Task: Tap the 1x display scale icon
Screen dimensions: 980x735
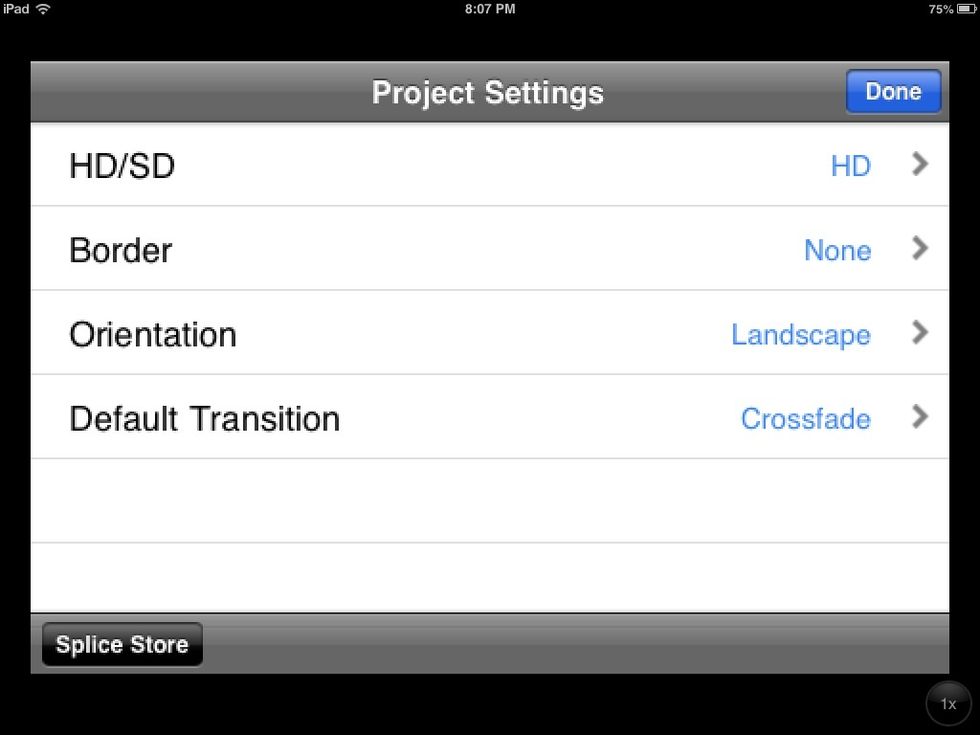Action: pos(947,703)
